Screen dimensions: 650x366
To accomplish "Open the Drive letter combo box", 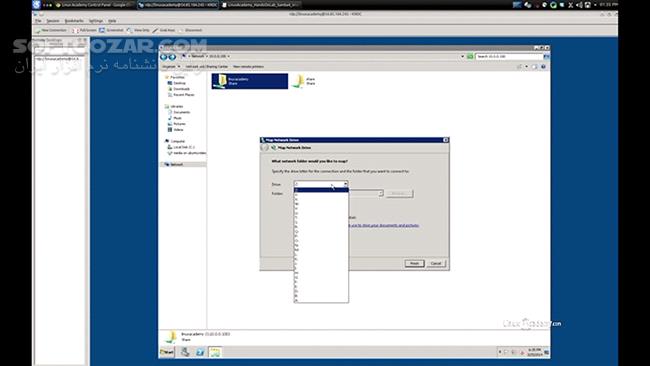I will tap(321, 184).
